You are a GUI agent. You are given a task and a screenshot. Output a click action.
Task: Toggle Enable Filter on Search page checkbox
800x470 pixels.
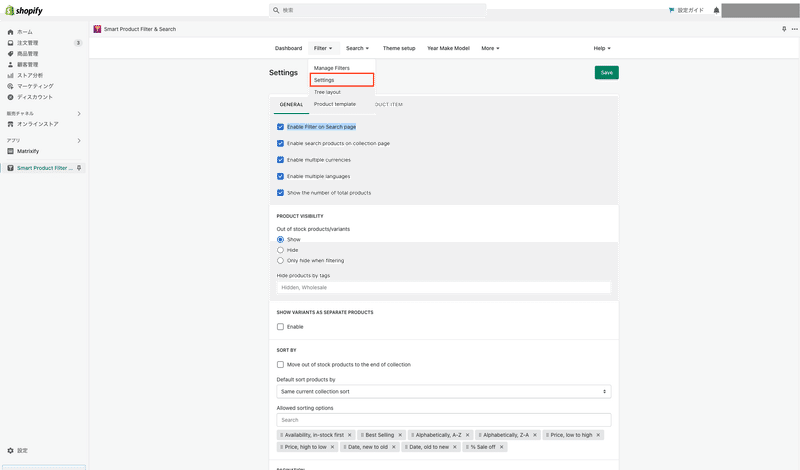pos(280,127)
